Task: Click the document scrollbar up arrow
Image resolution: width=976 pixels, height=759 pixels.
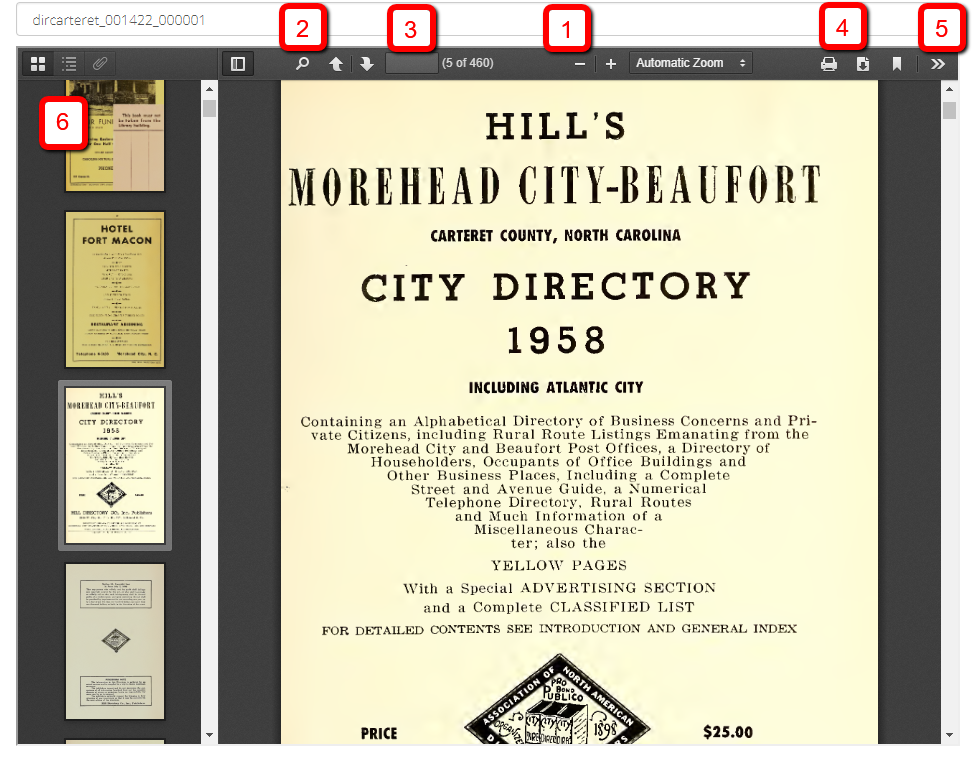Action: [x=949, y=89]
